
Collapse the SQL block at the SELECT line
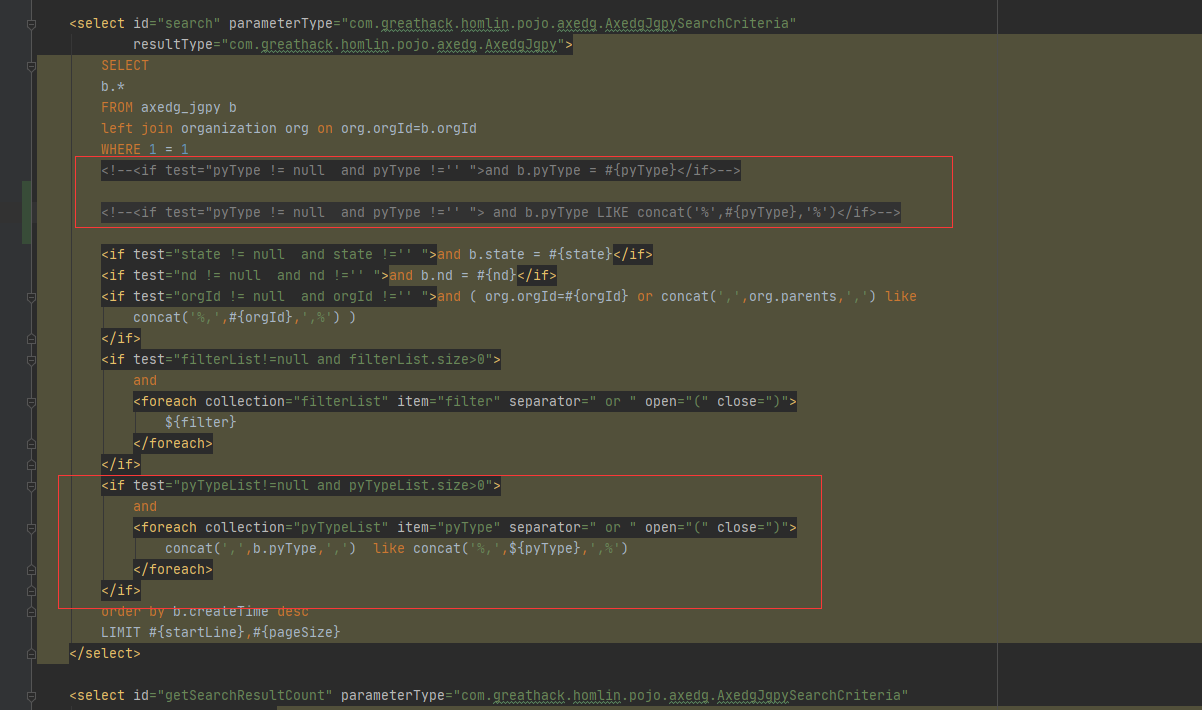(x=32, y=65)
